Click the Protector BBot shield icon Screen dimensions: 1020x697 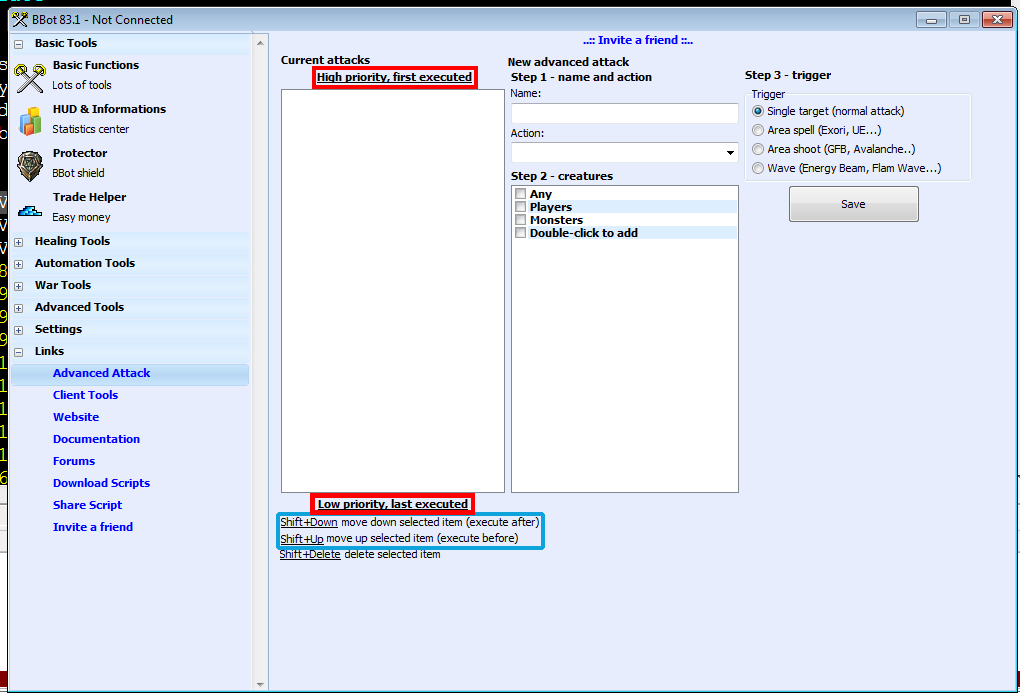point(30,164)
